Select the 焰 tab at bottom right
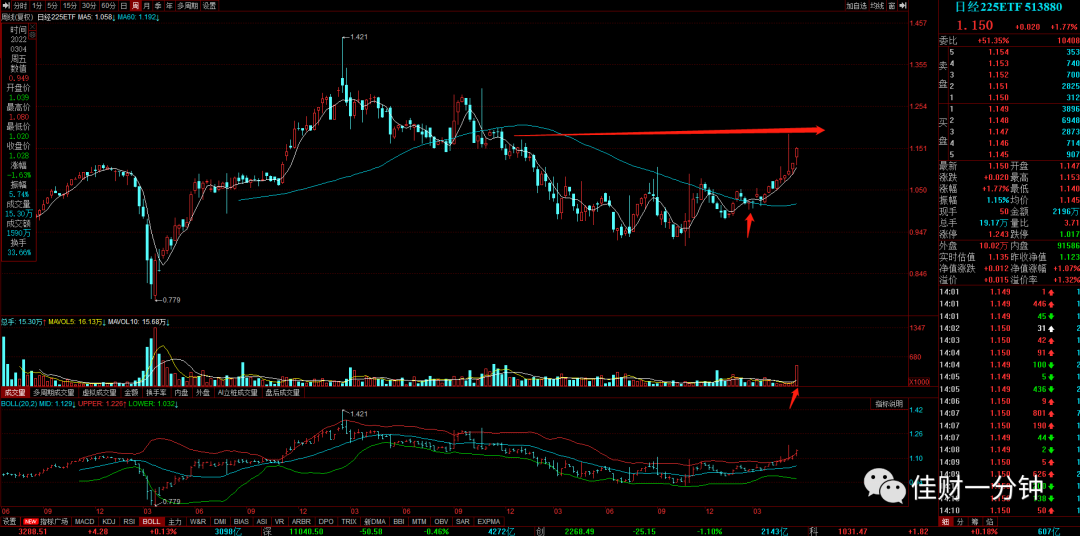The width and height of the screenshot is (1080, 536). pyautogui.click(x=990, y=522)
